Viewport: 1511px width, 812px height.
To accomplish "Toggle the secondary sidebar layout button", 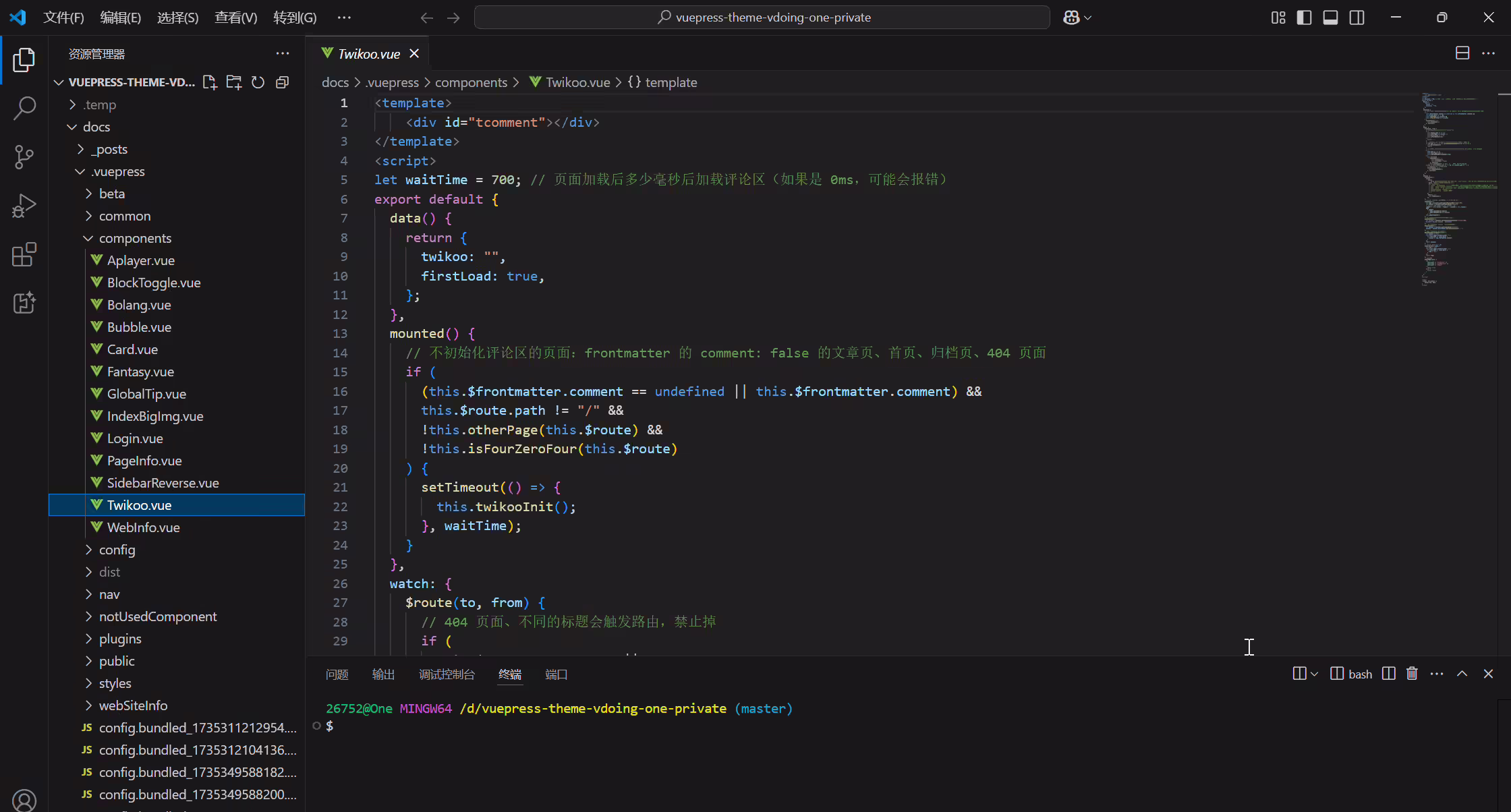I will coord(1357,18).
